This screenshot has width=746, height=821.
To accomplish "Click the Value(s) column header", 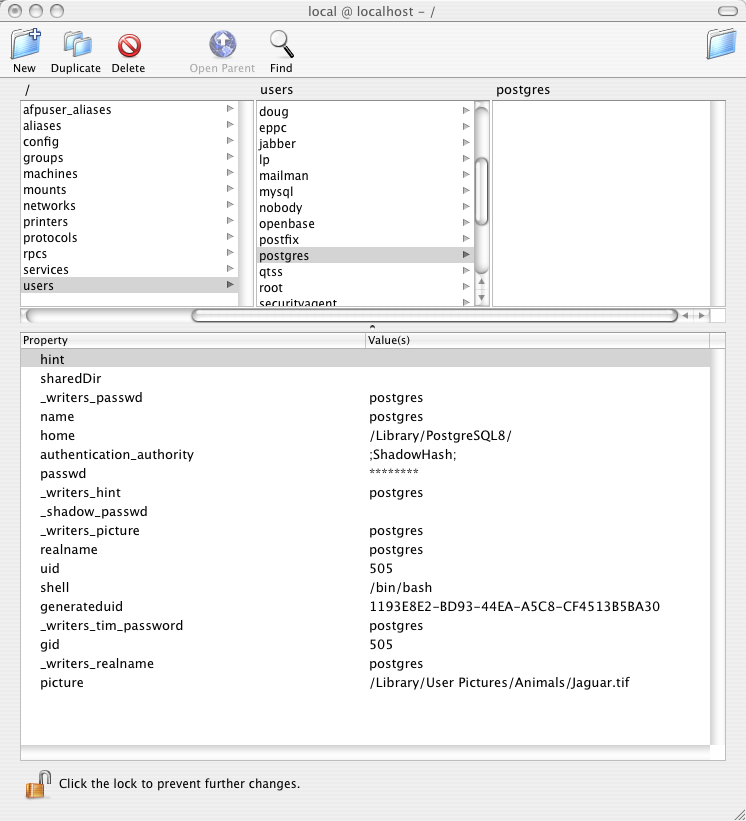I will 538,341.
